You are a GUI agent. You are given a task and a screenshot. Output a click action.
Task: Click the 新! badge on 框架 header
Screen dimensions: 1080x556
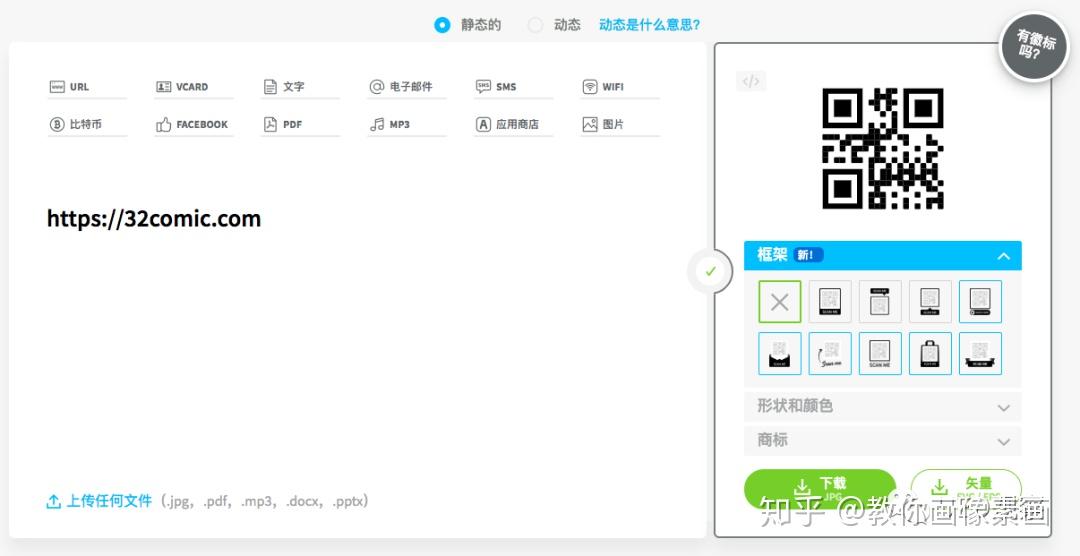tap(808, 255)
